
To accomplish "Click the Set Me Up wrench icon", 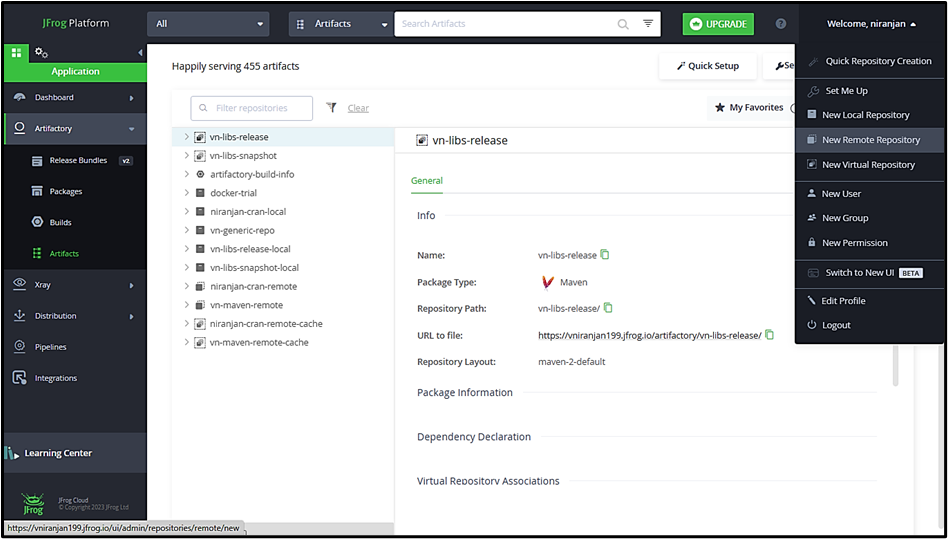I will [814, 91].
